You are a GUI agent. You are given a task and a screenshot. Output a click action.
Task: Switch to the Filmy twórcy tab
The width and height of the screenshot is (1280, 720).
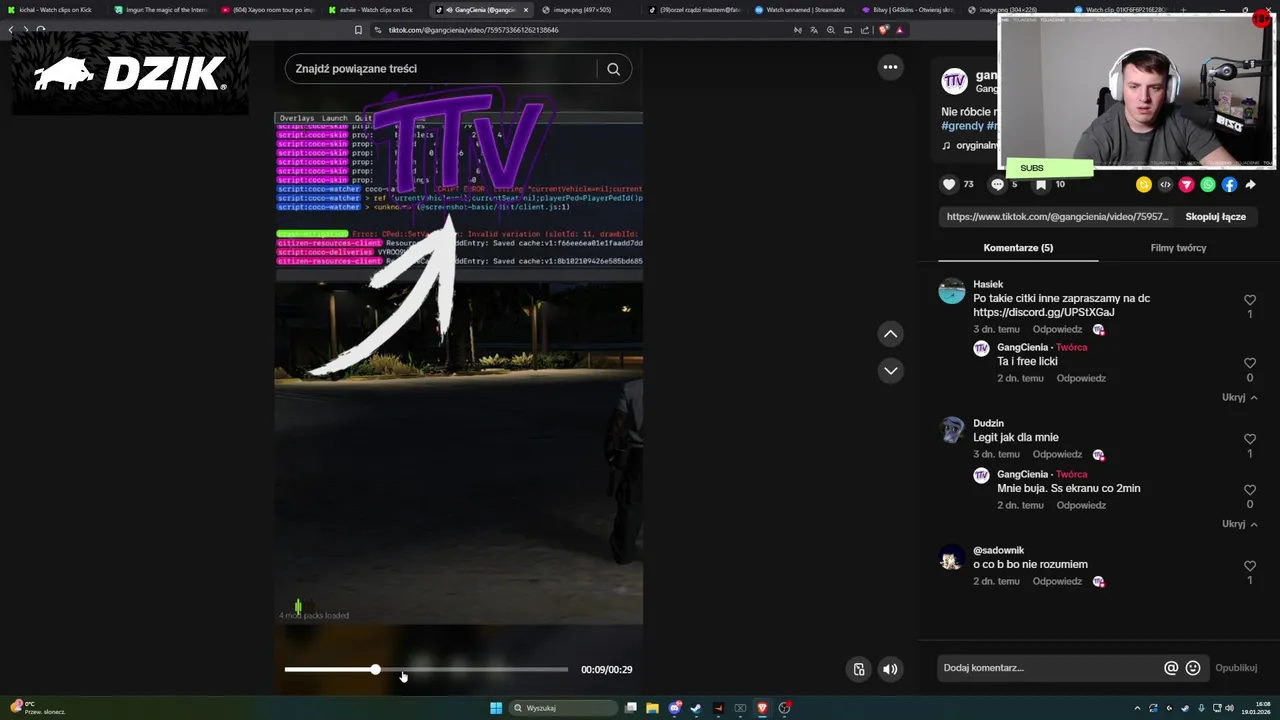[x=1178, y=248]
